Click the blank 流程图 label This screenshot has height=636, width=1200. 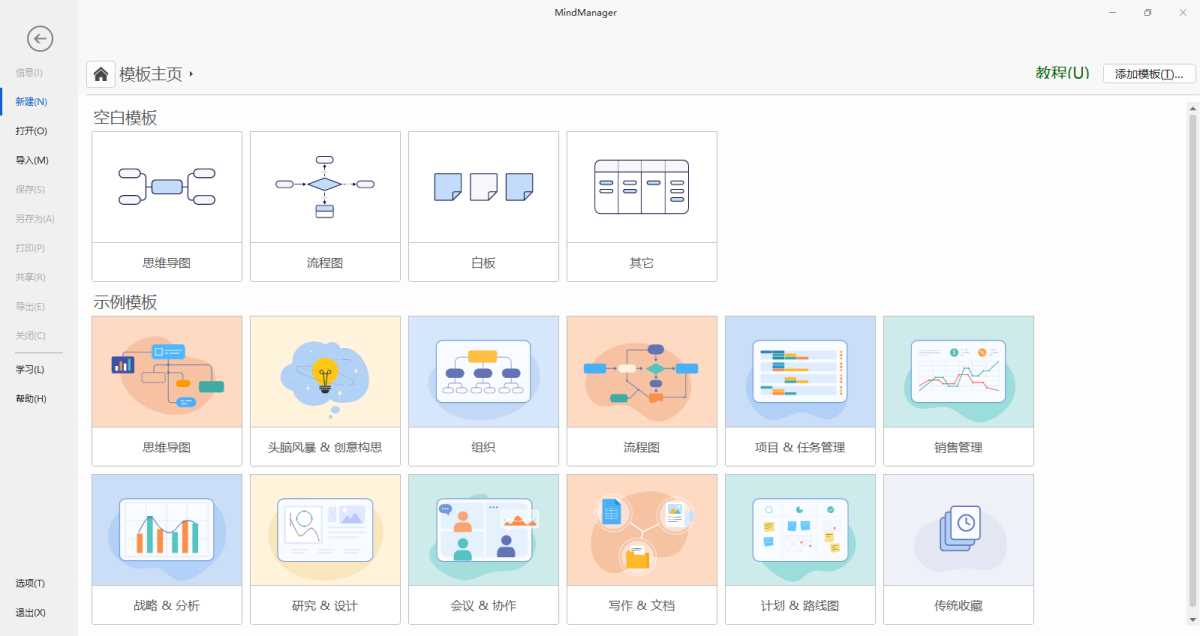pyautogui.click(x=325, y=263)
